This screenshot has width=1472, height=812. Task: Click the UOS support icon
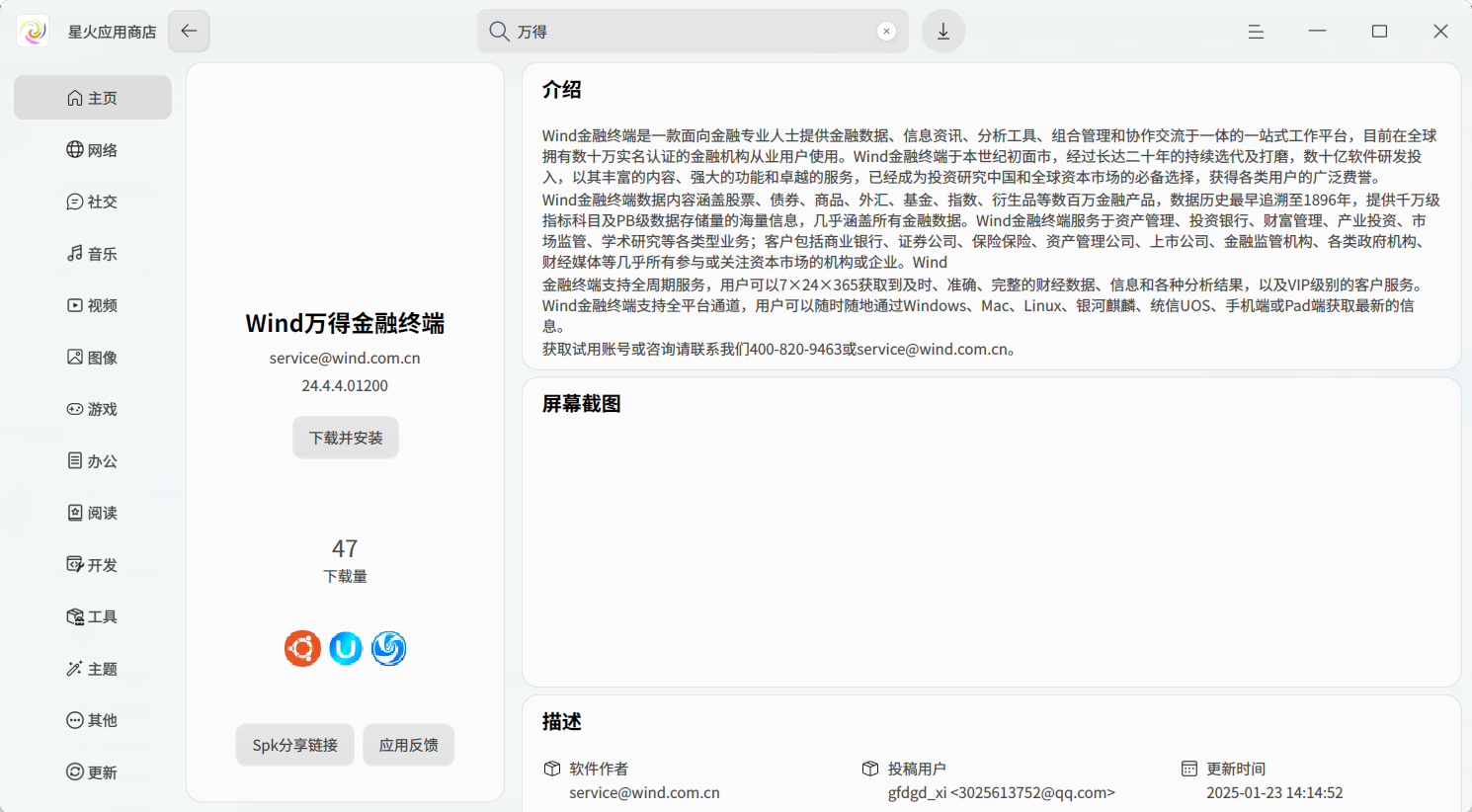coord(346,648)
